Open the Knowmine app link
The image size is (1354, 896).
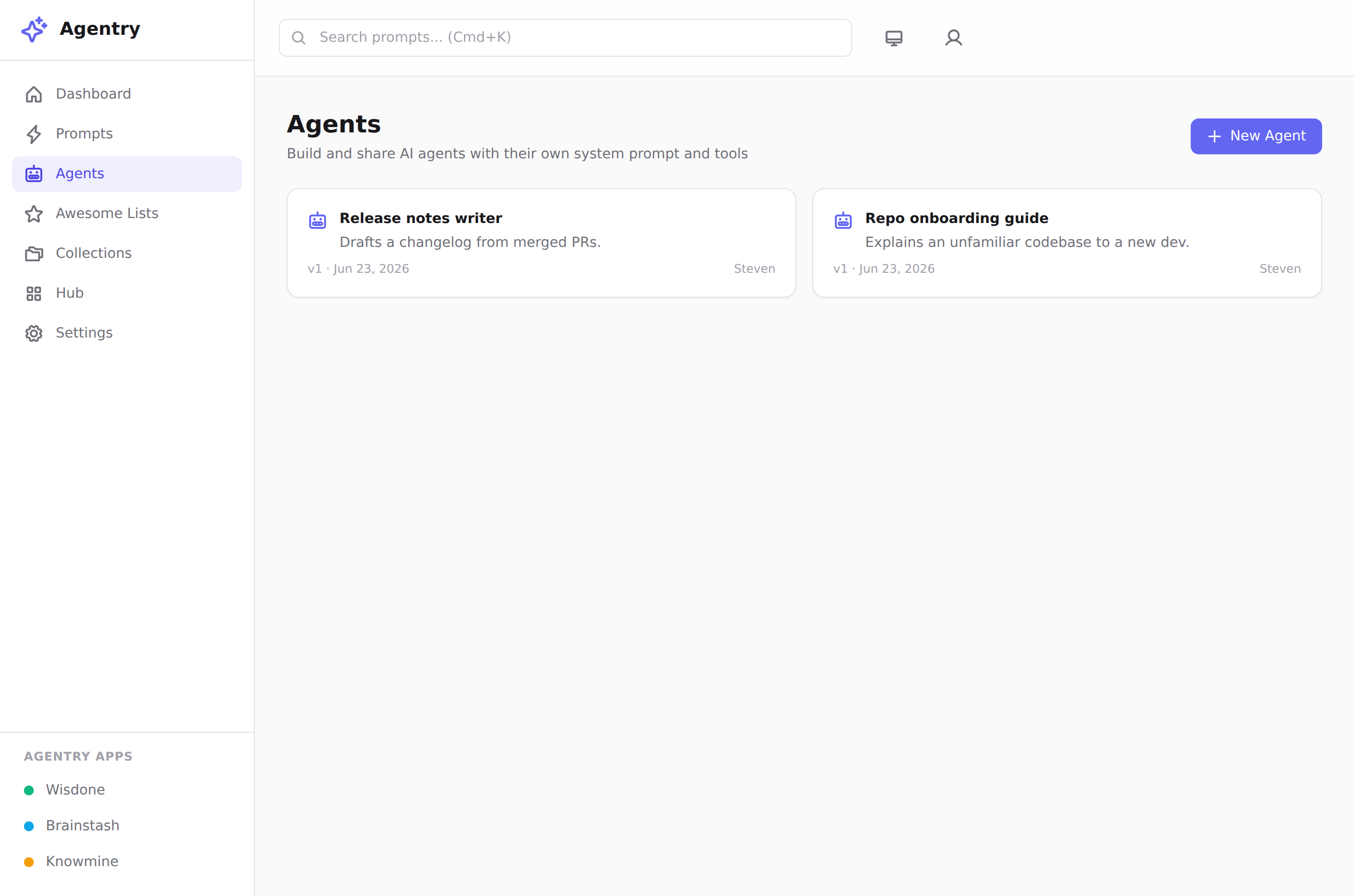click(x=82, y=862)
